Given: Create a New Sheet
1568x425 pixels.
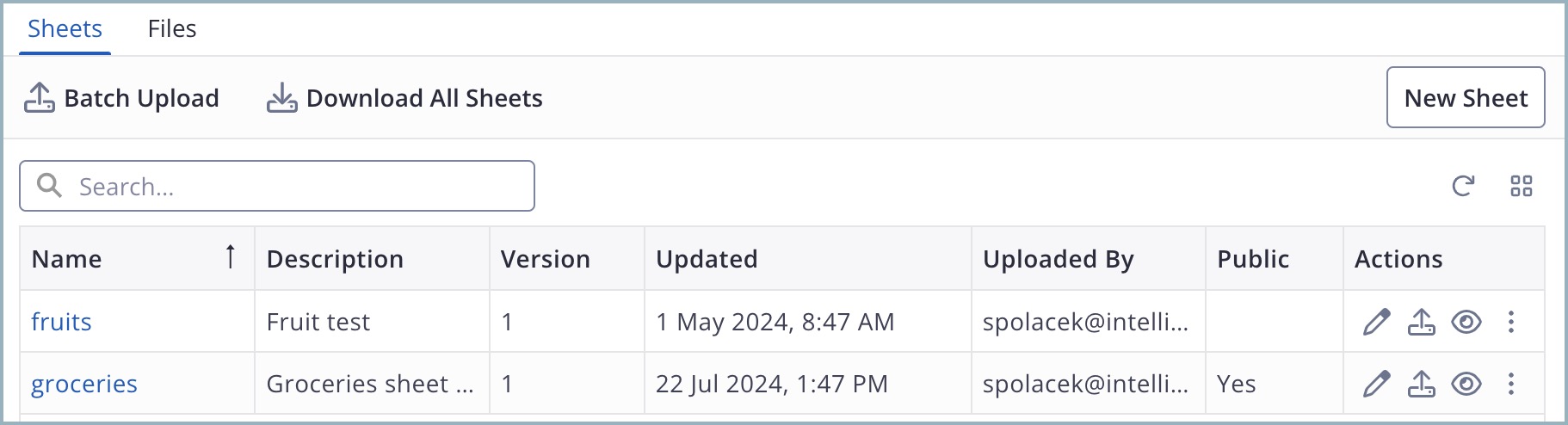Looking at the screenshot, I should 1466,97.
